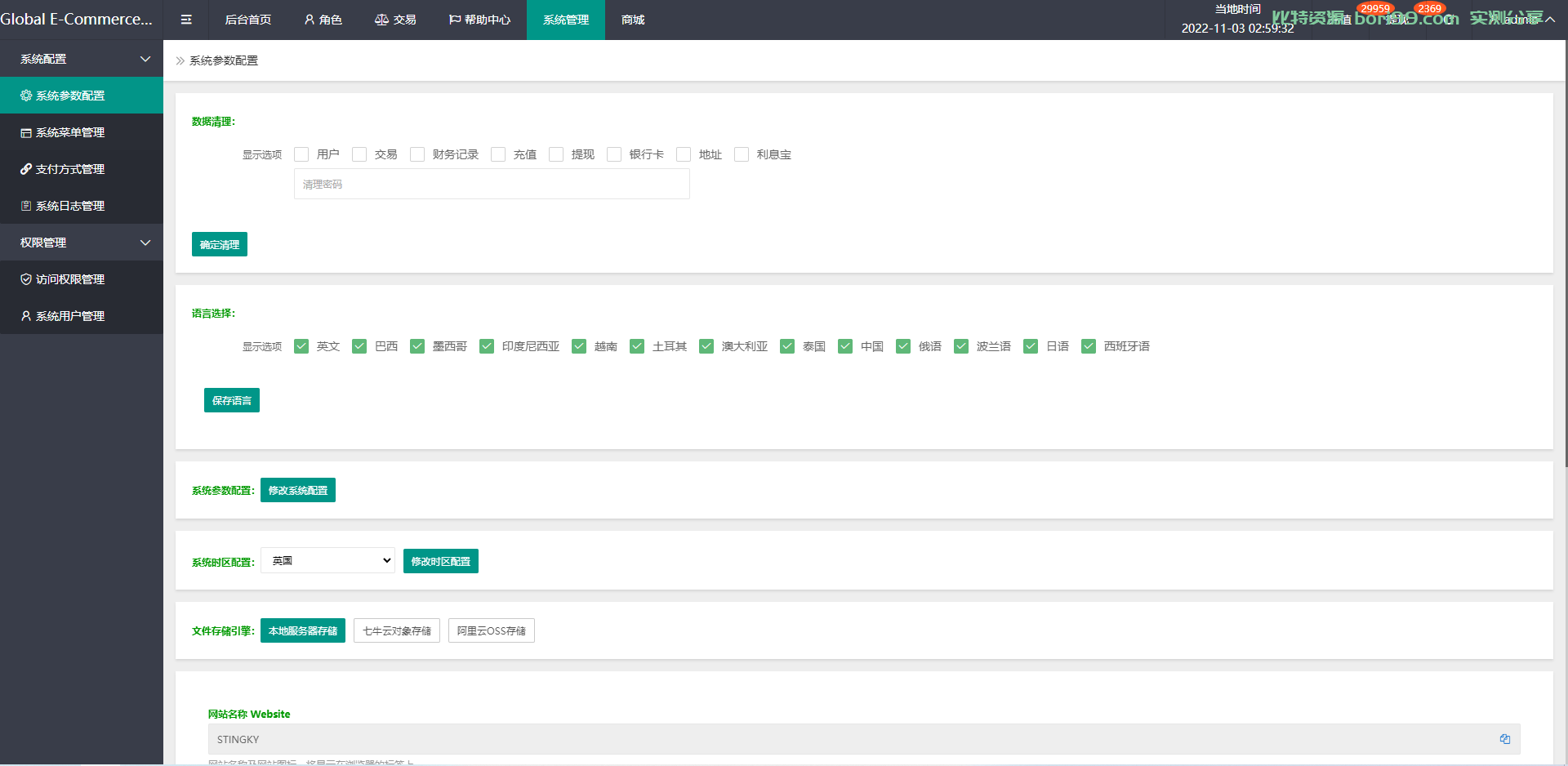Select the 系统管理 top tab

(566, 20)
